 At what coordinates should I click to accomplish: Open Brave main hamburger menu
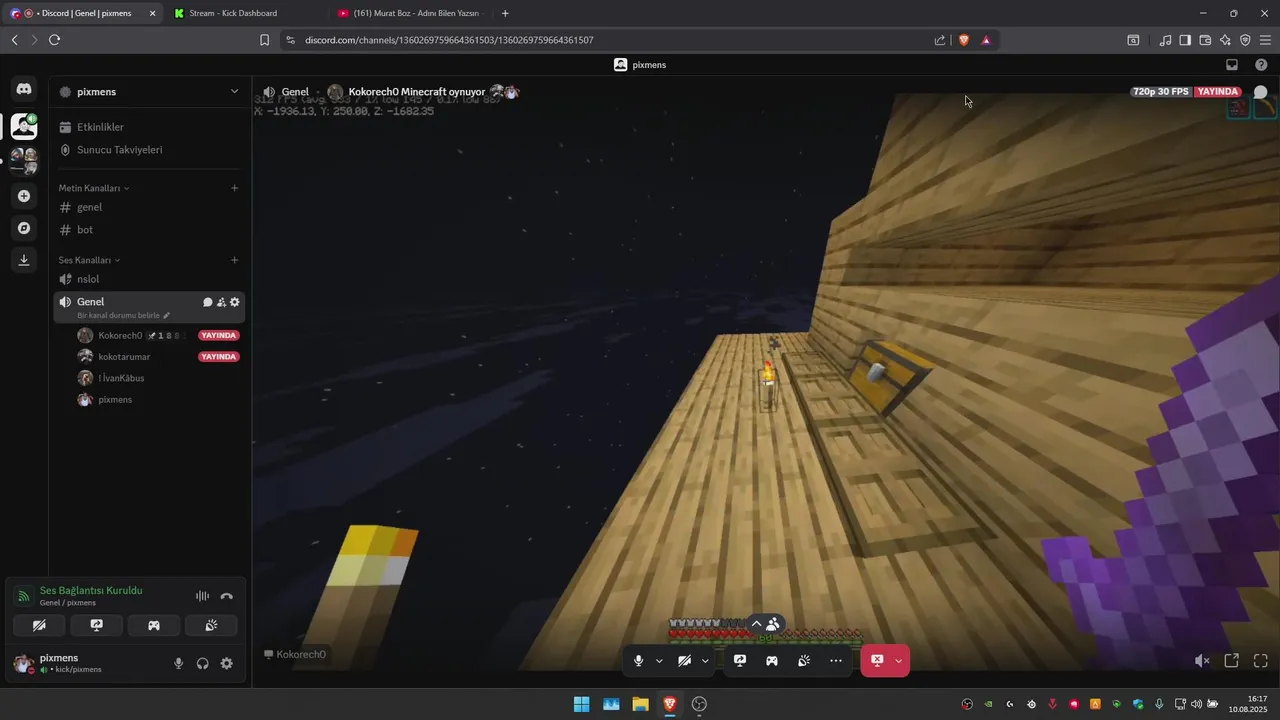coord(1265,40)
